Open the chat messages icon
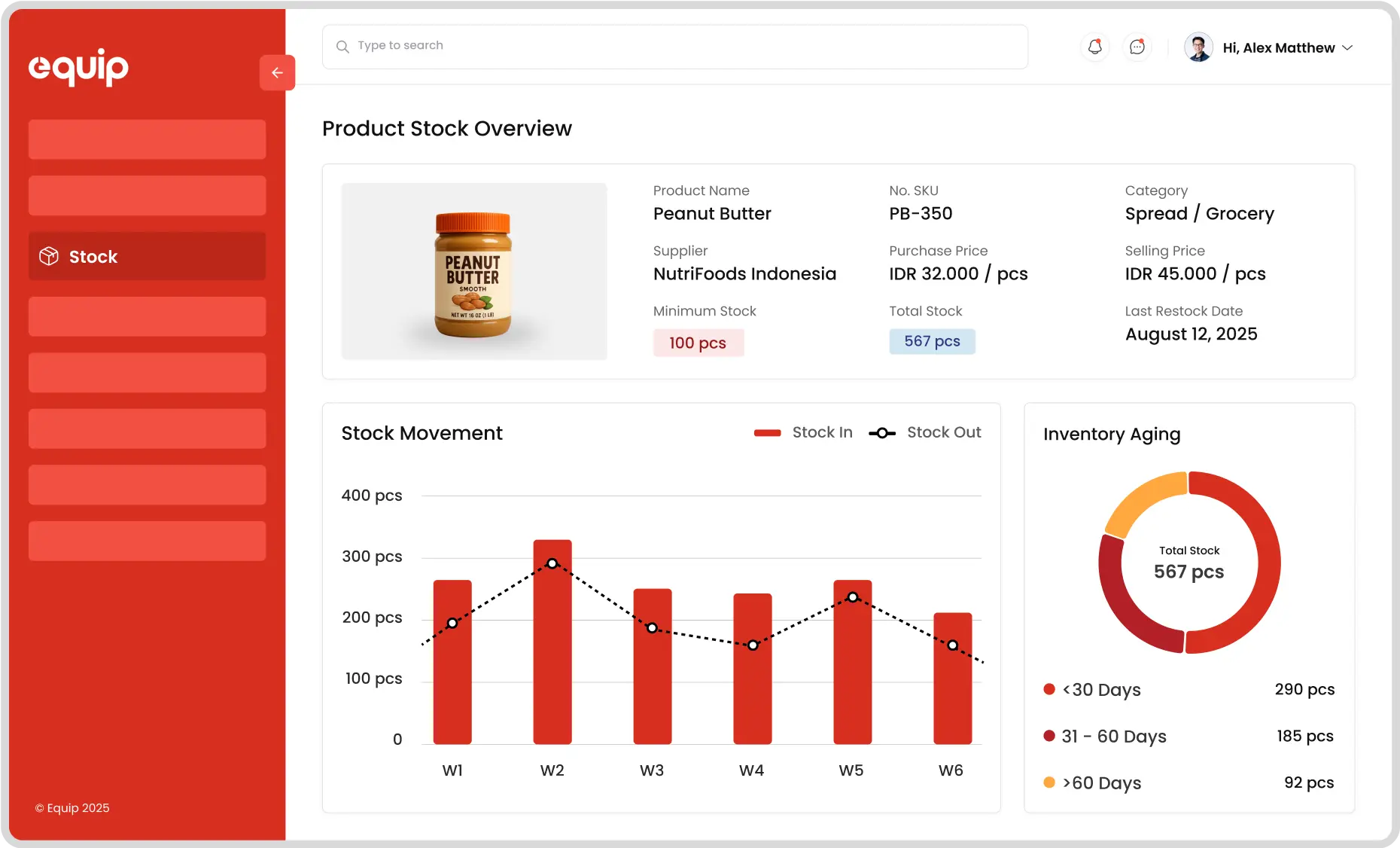The width and height of the screenshot is (1400, 848). tap(1137, 47)
